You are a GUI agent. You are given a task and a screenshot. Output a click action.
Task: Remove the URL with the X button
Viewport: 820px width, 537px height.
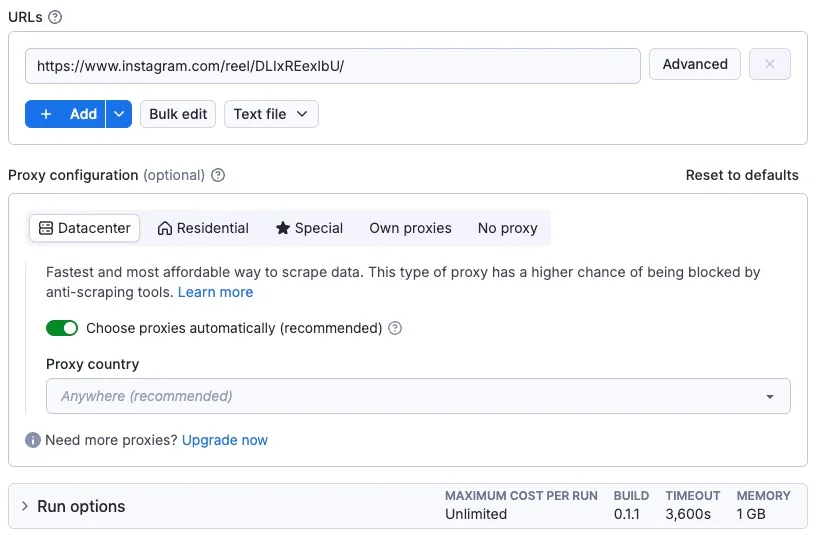pos(769,64)
